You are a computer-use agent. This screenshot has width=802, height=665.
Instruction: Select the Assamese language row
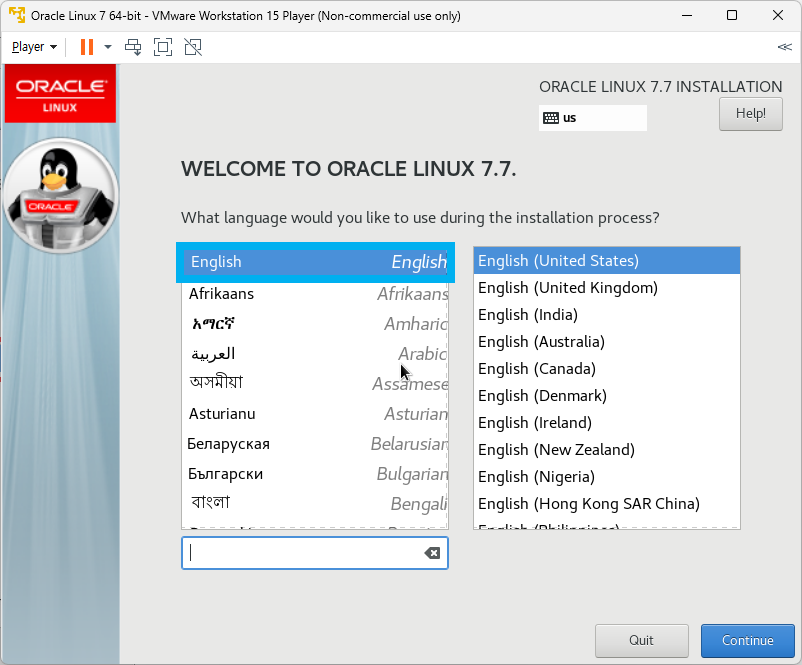coord(315,384)
